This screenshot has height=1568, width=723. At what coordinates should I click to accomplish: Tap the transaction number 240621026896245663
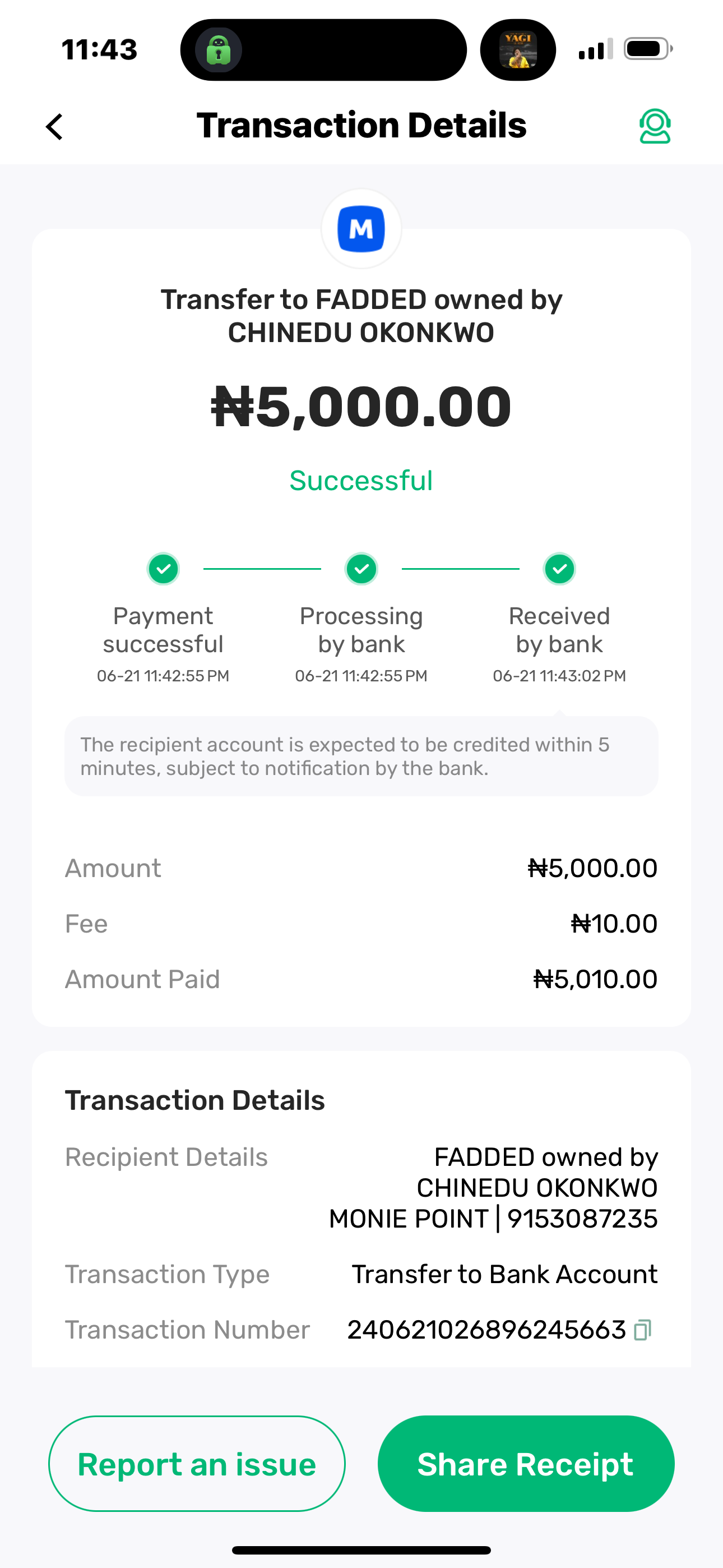486,1330
